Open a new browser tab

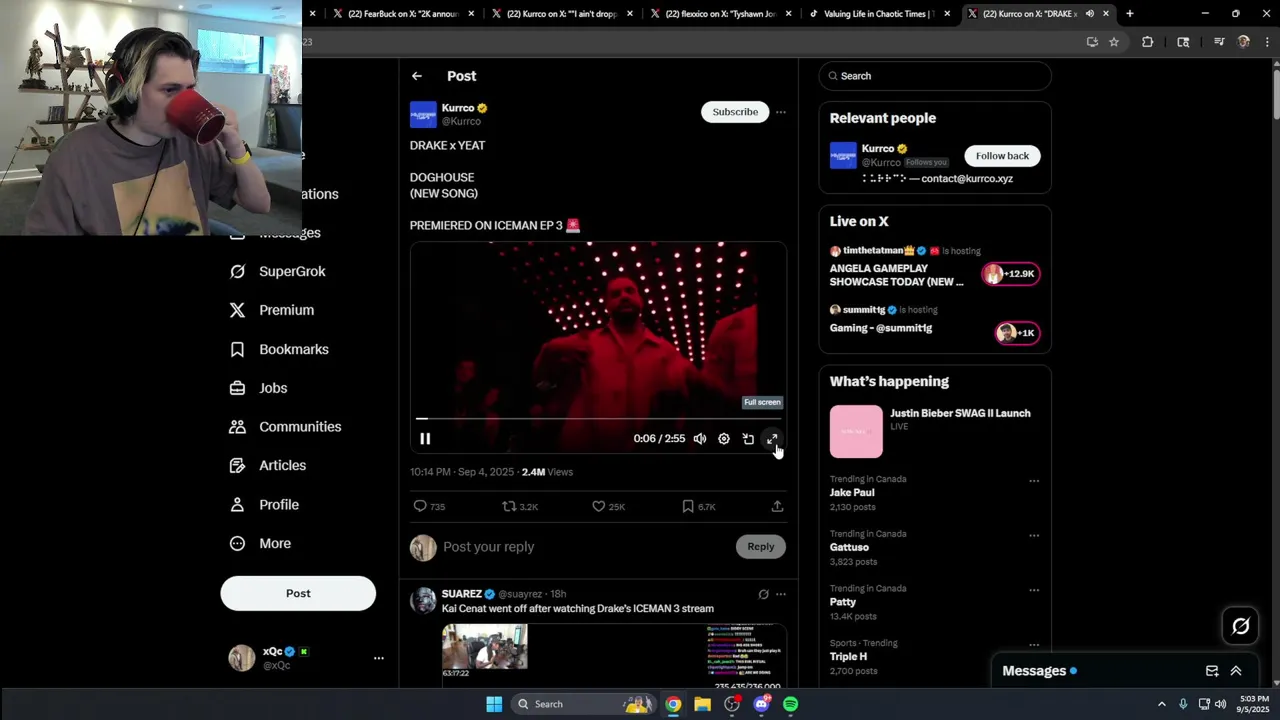coord(1130,14)
